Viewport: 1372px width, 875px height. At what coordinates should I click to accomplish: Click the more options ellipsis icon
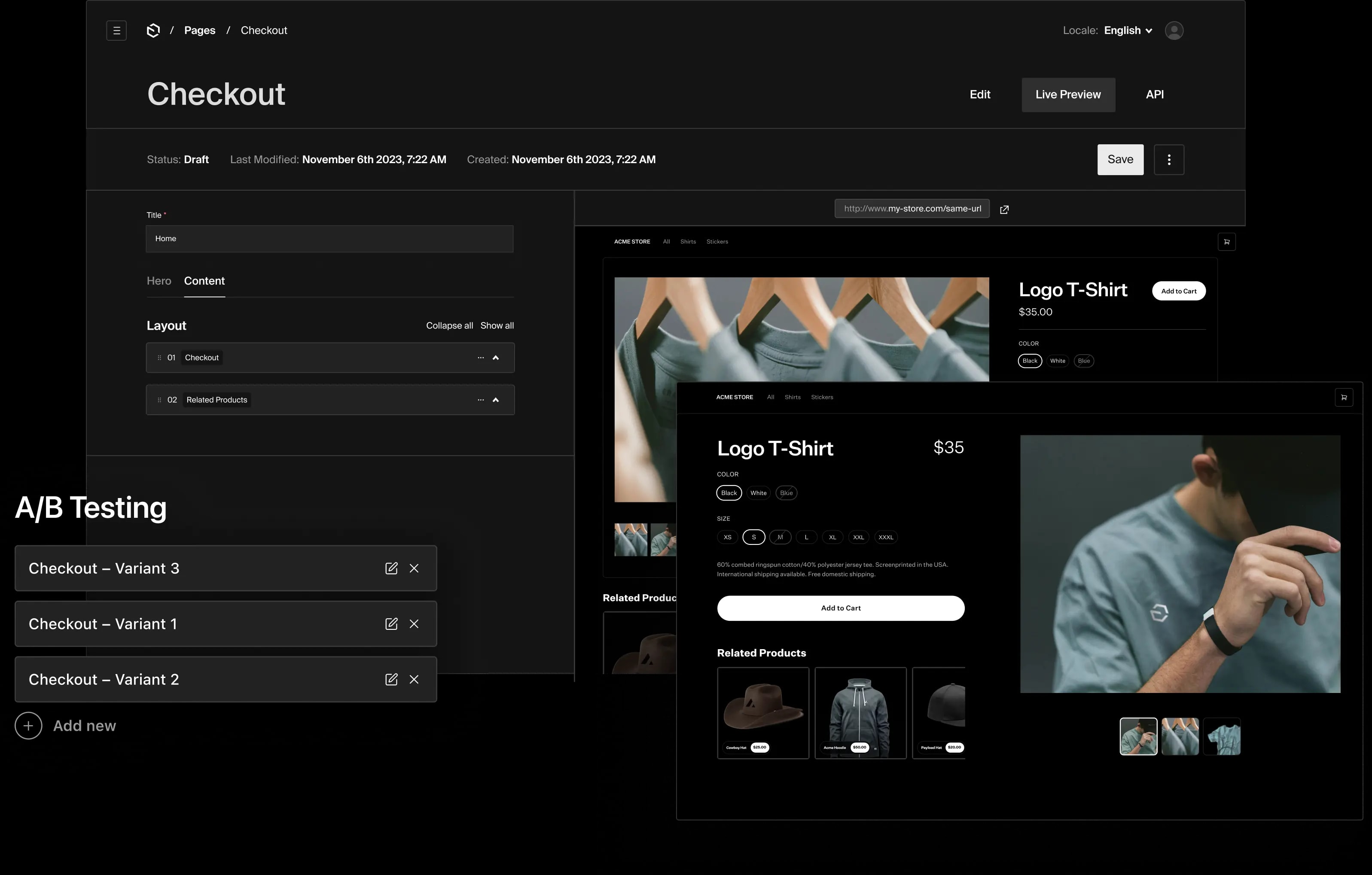point(1169,159)
